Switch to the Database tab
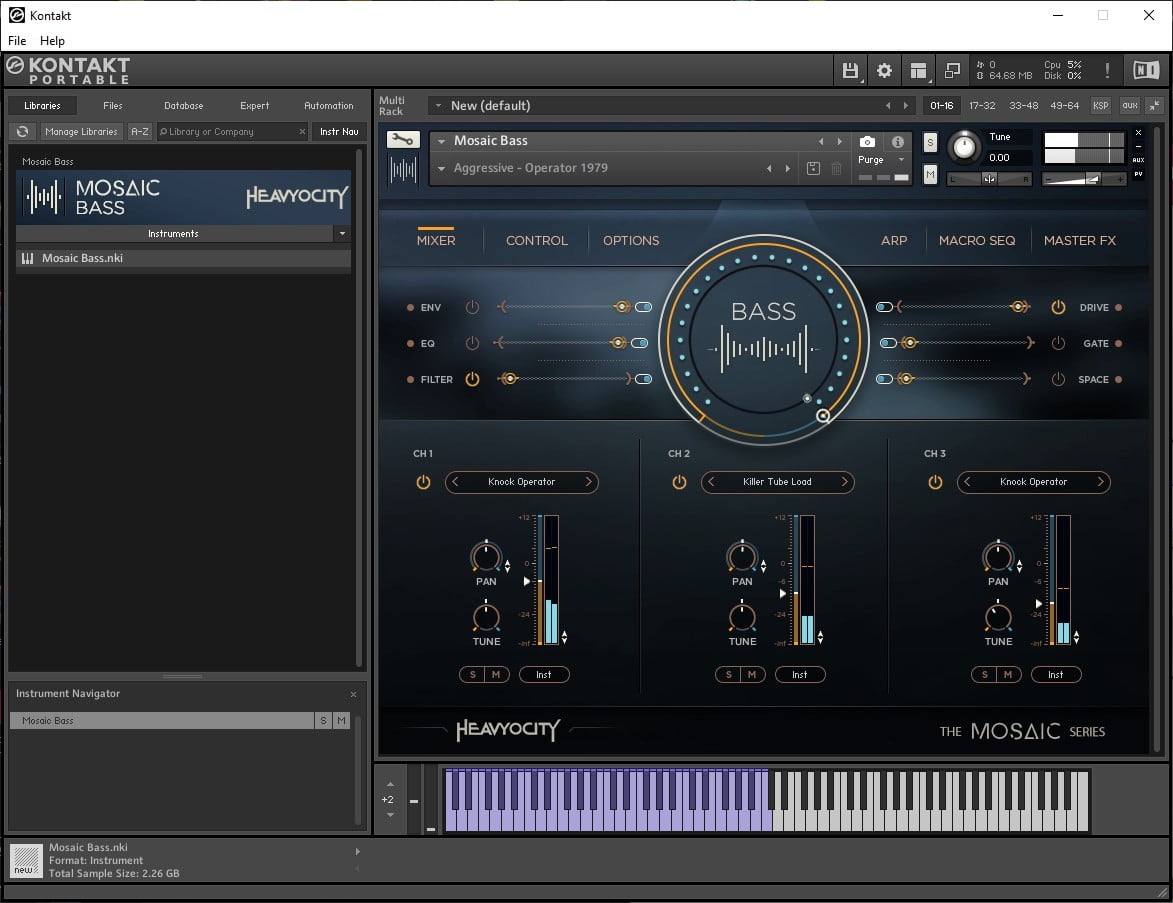 click(x=184, y=105)
